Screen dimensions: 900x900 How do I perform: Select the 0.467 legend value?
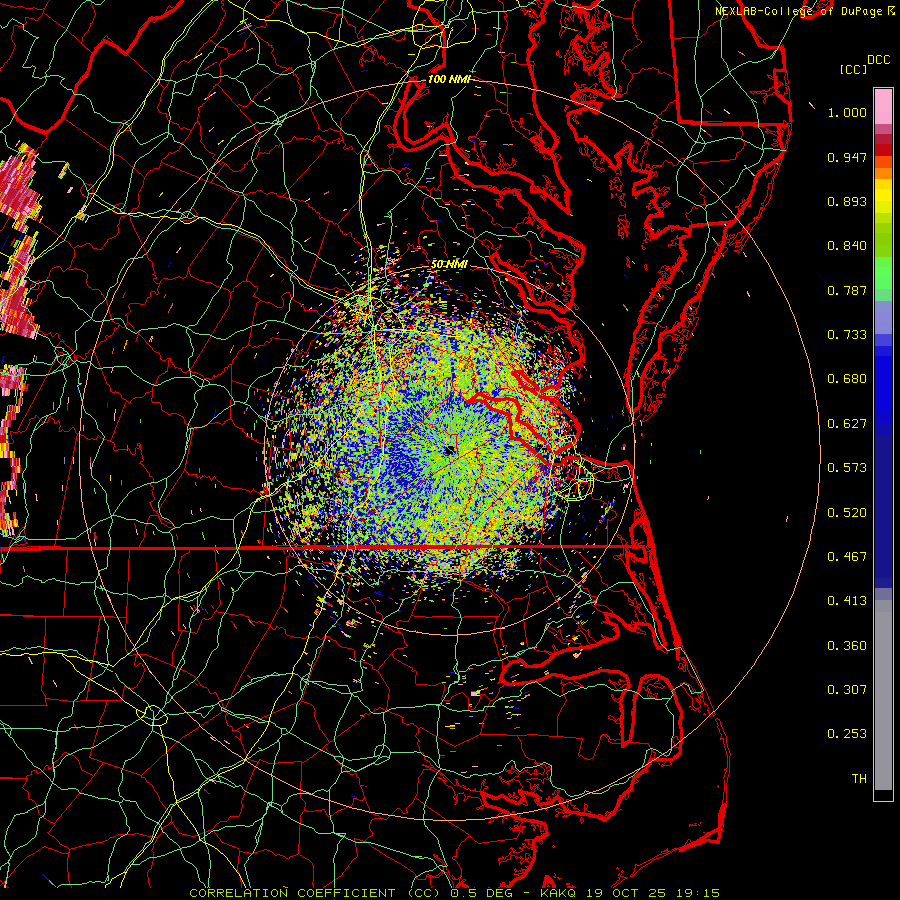847,557
